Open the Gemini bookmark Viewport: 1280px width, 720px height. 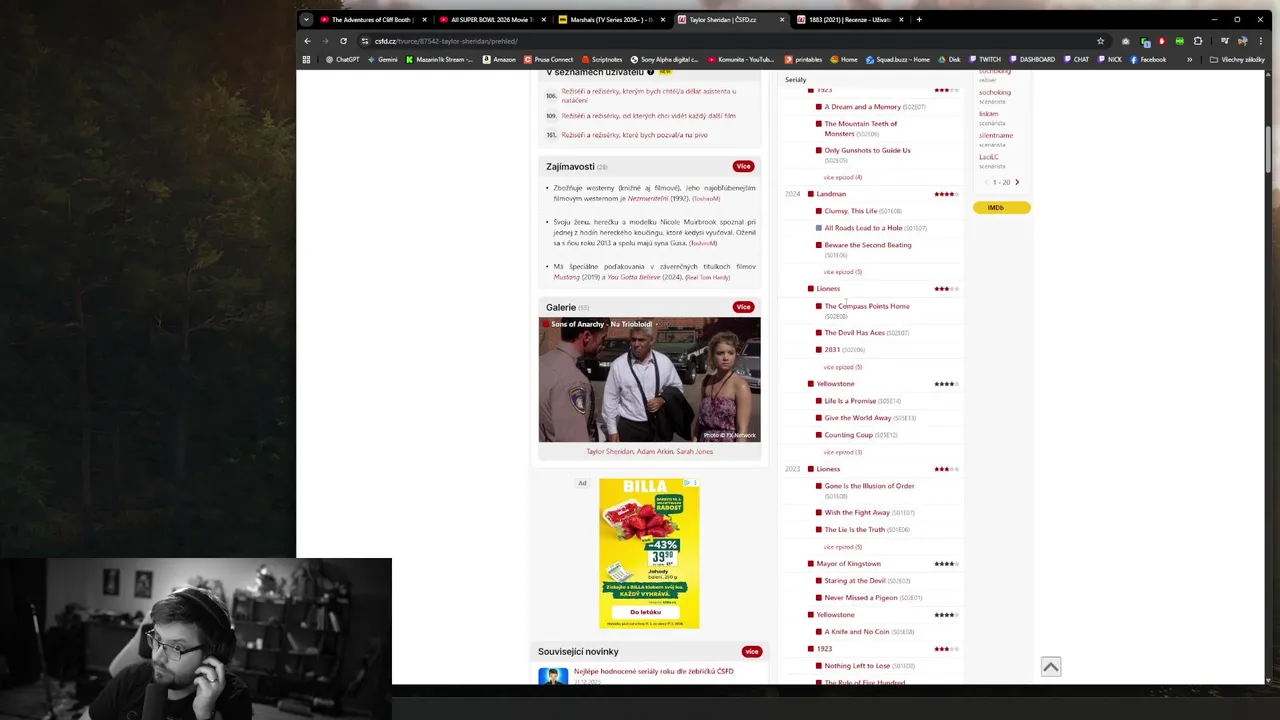382,60
